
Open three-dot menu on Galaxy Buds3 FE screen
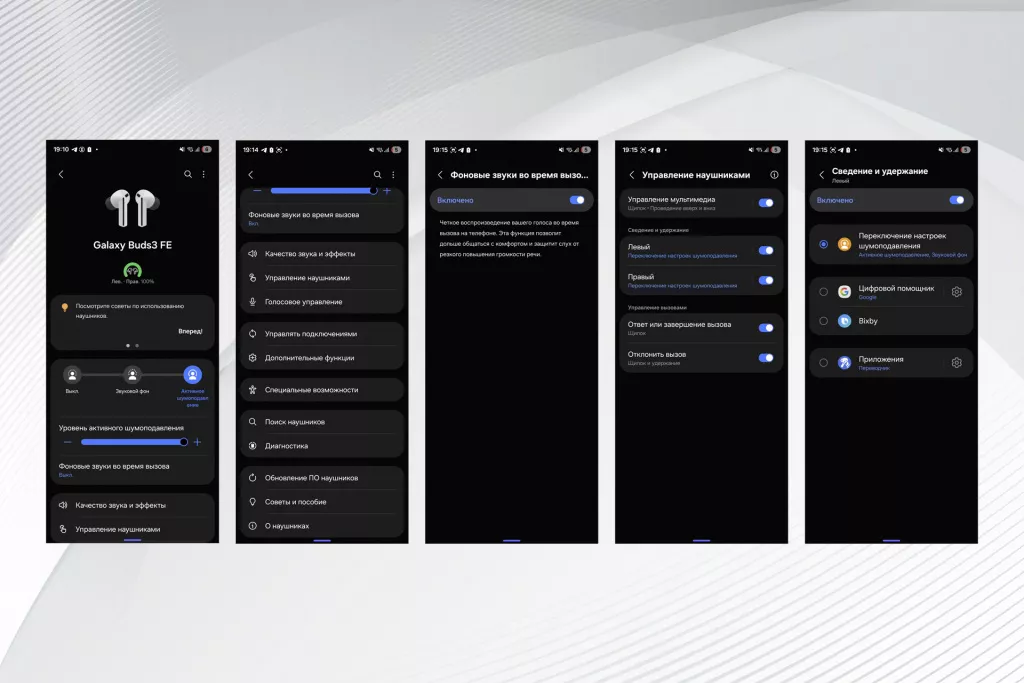(x=204, y=174)
